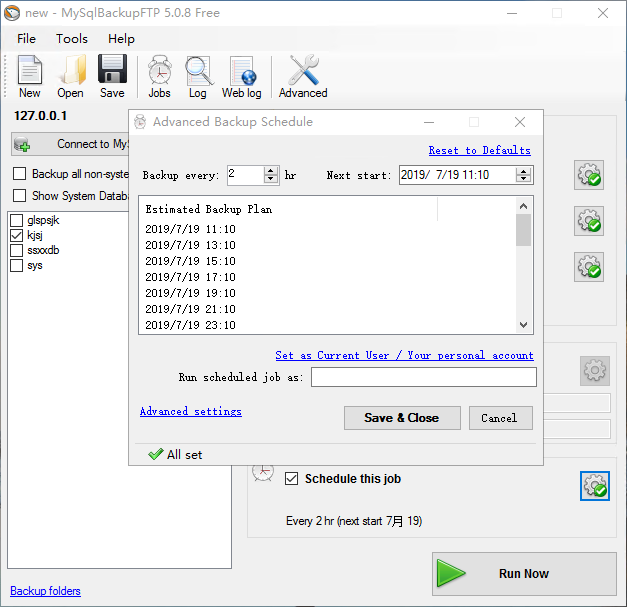Decrease the Next start date-time value
The width and height of the screenshot is (627, 607).
coord(523,179)
